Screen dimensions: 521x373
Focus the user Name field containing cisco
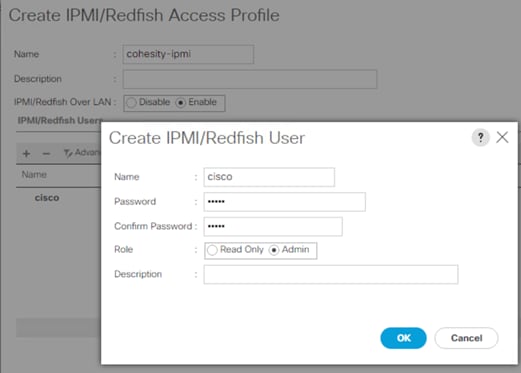tap(269, 177)
